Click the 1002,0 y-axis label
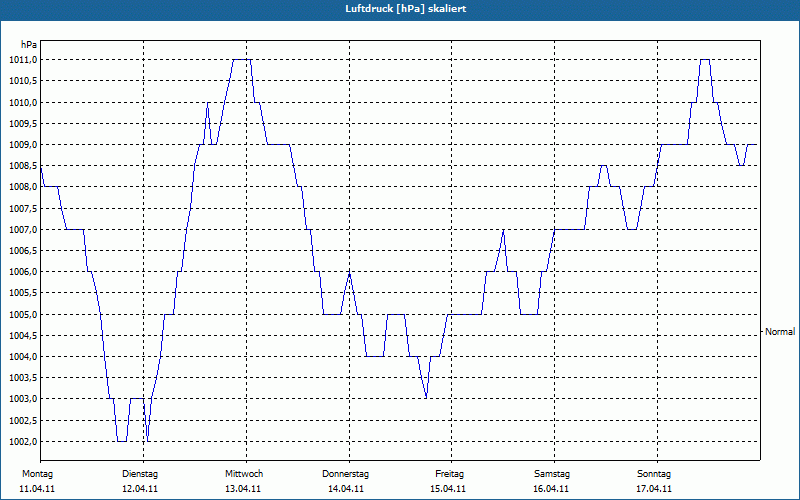Viewport: 800px width, 500px height. coord(23,441)
